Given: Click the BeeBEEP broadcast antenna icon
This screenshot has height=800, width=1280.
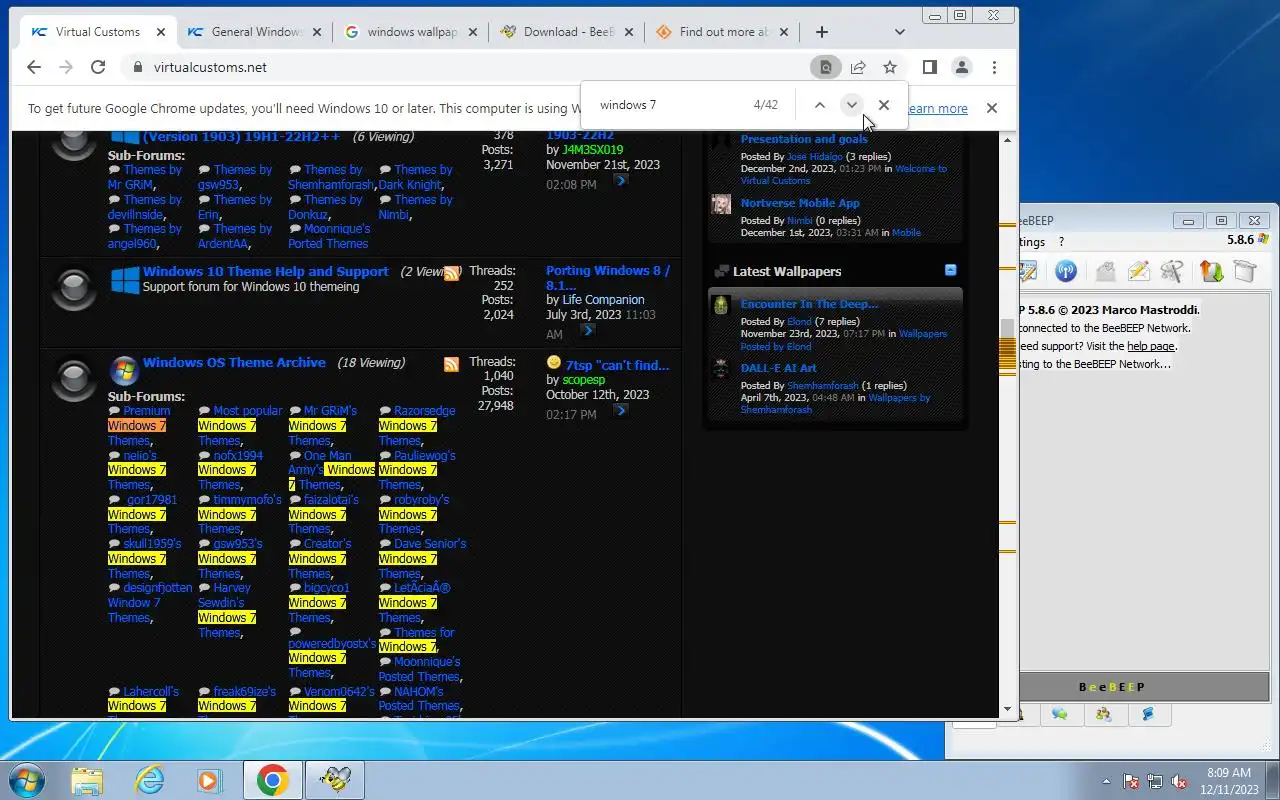Looking at the screenshot, I should (x=1066, y=271).
